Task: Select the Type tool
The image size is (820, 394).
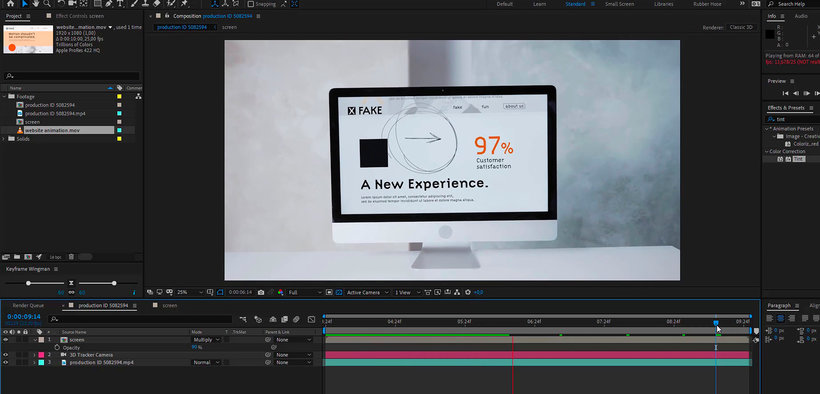Action: (x=121, y=4)
